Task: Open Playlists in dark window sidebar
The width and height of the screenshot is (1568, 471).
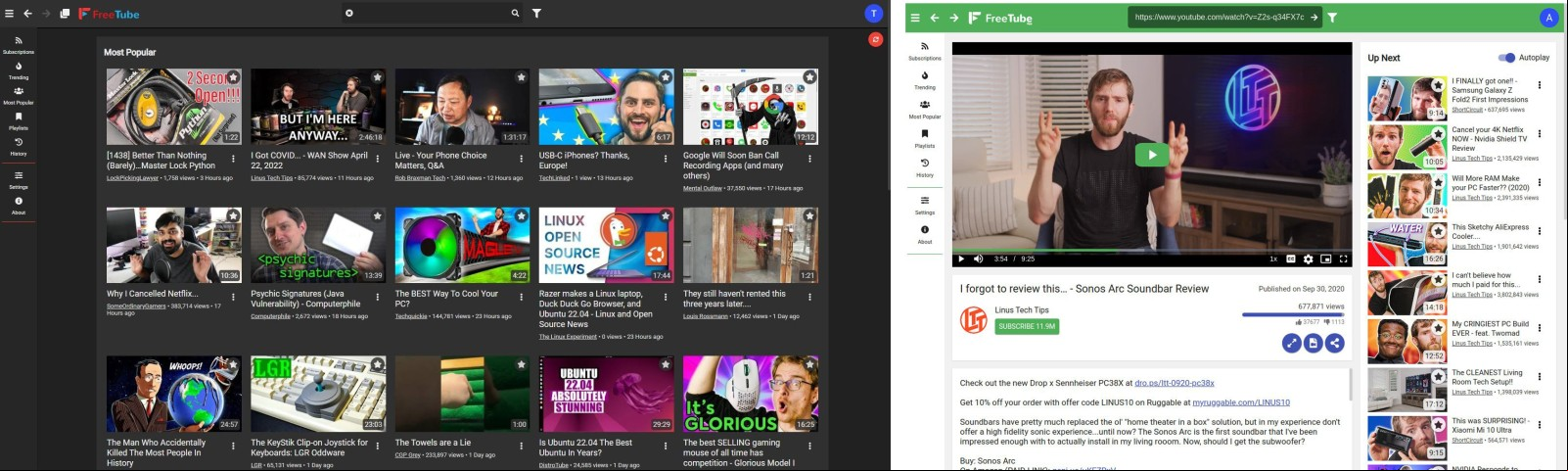Action: coord(19,120)
